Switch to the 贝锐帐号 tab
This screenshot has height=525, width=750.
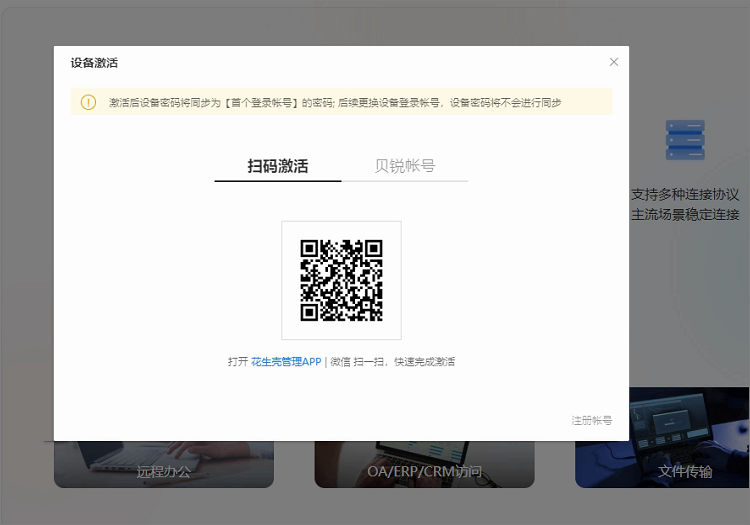coord(405,166)
